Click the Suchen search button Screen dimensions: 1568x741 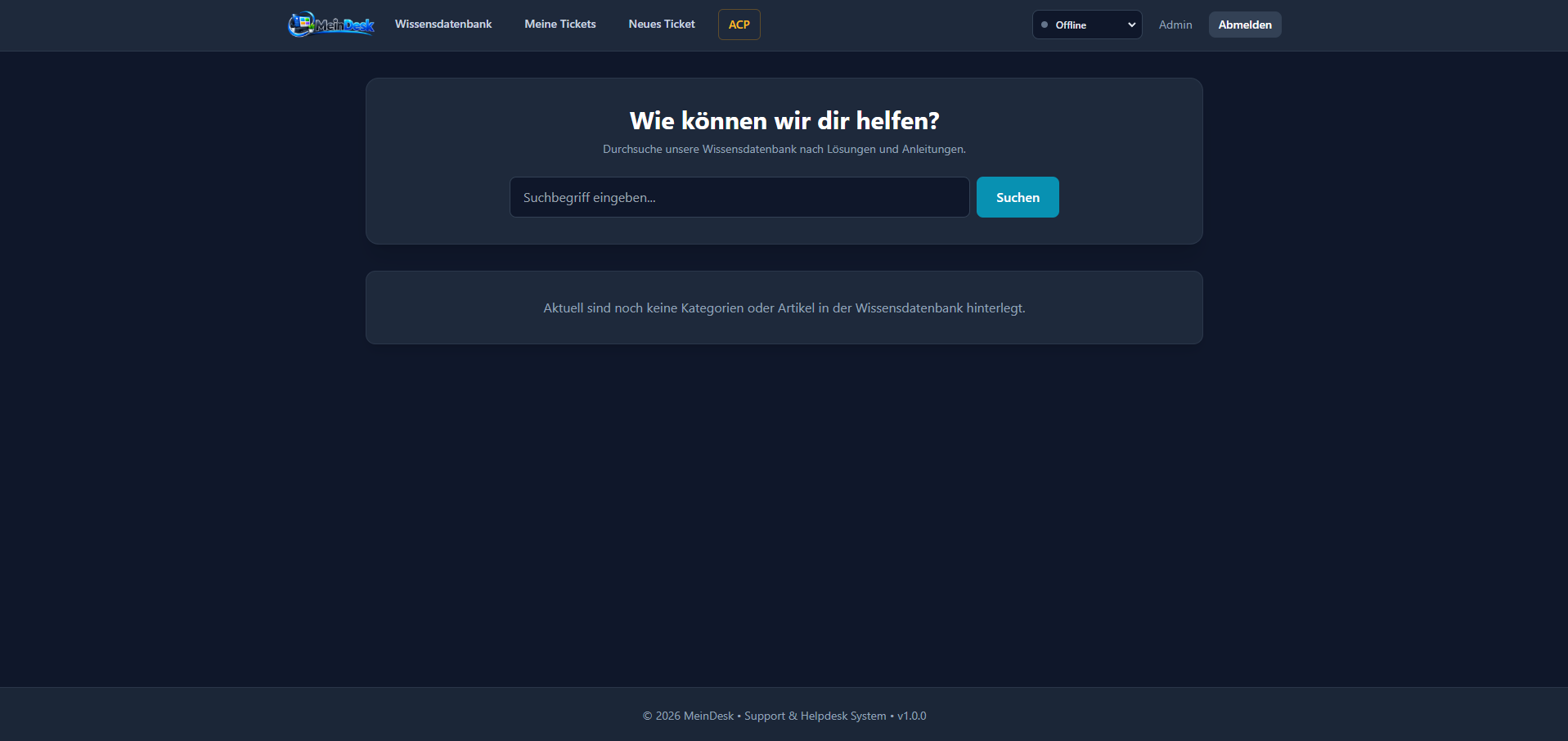[1018, 197]
